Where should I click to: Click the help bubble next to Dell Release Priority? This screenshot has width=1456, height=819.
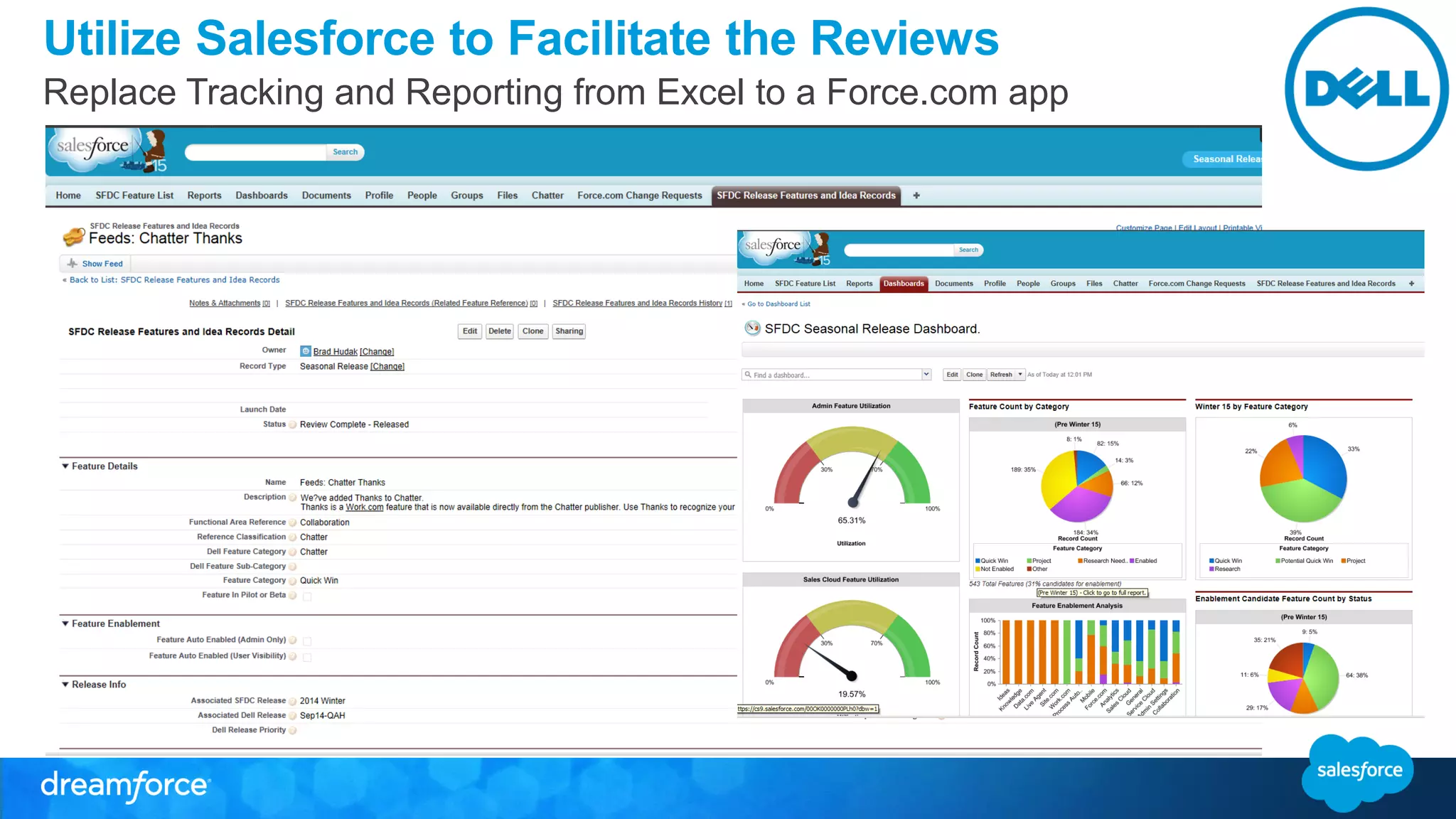click(x=292, y=730)
